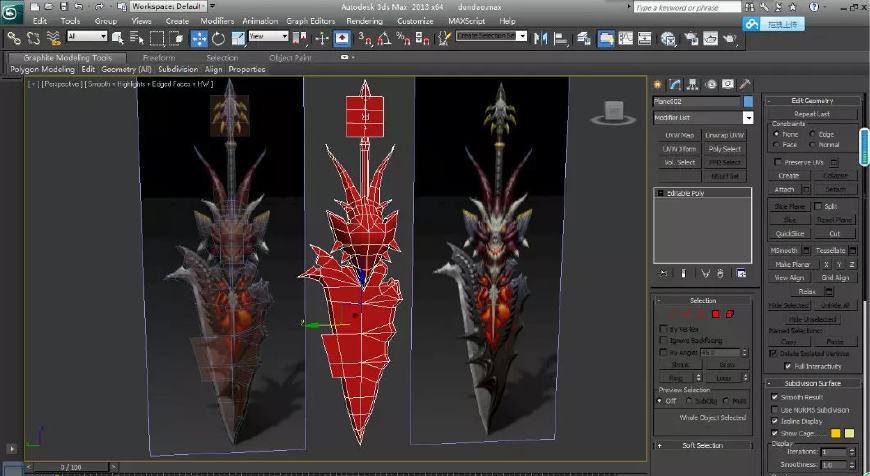Select Element sub-object level icon
870x476 pixels.
730,315
